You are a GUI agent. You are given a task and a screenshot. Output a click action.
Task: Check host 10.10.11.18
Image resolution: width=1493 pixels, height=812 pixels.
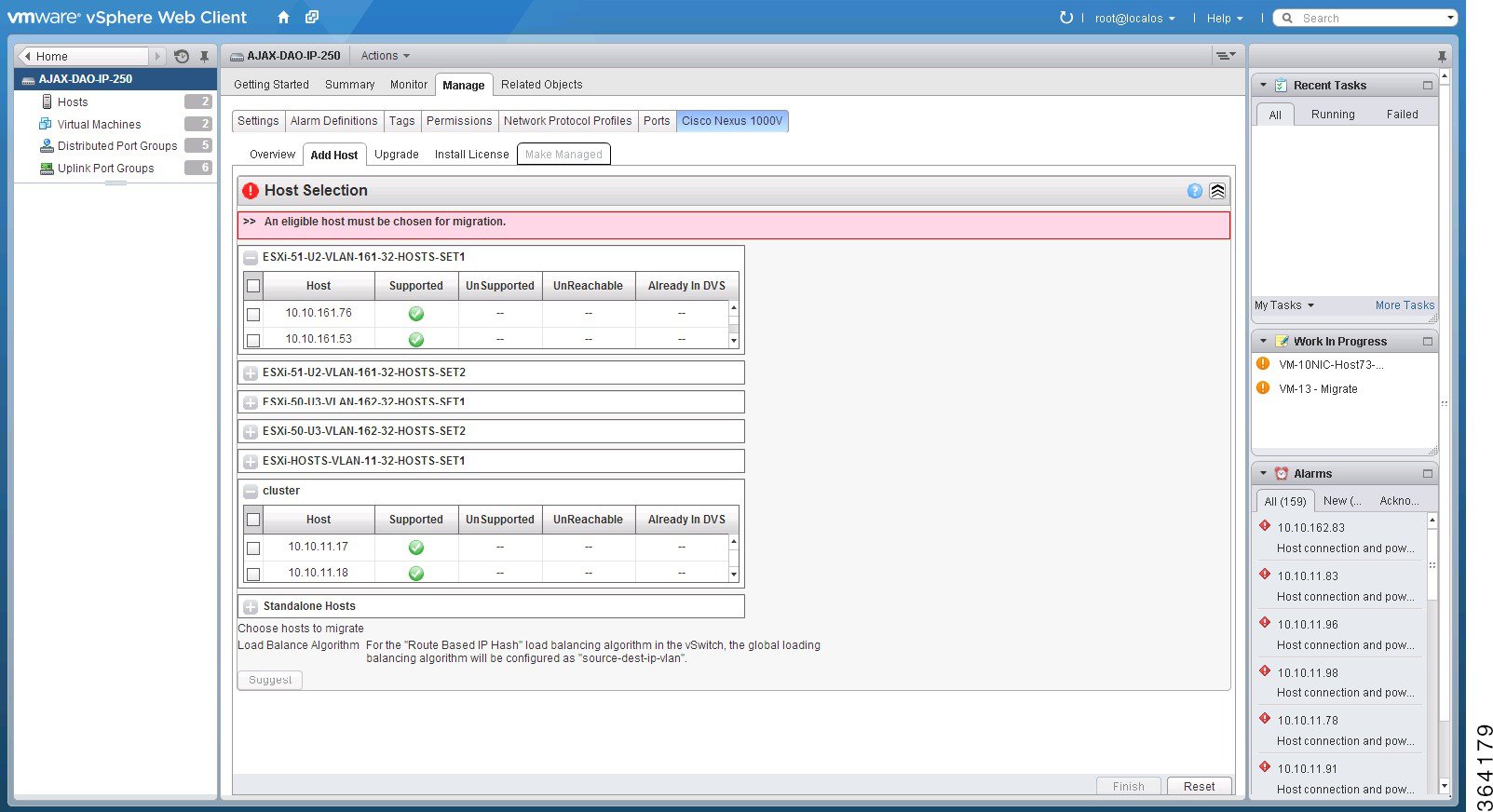[253, 575]
